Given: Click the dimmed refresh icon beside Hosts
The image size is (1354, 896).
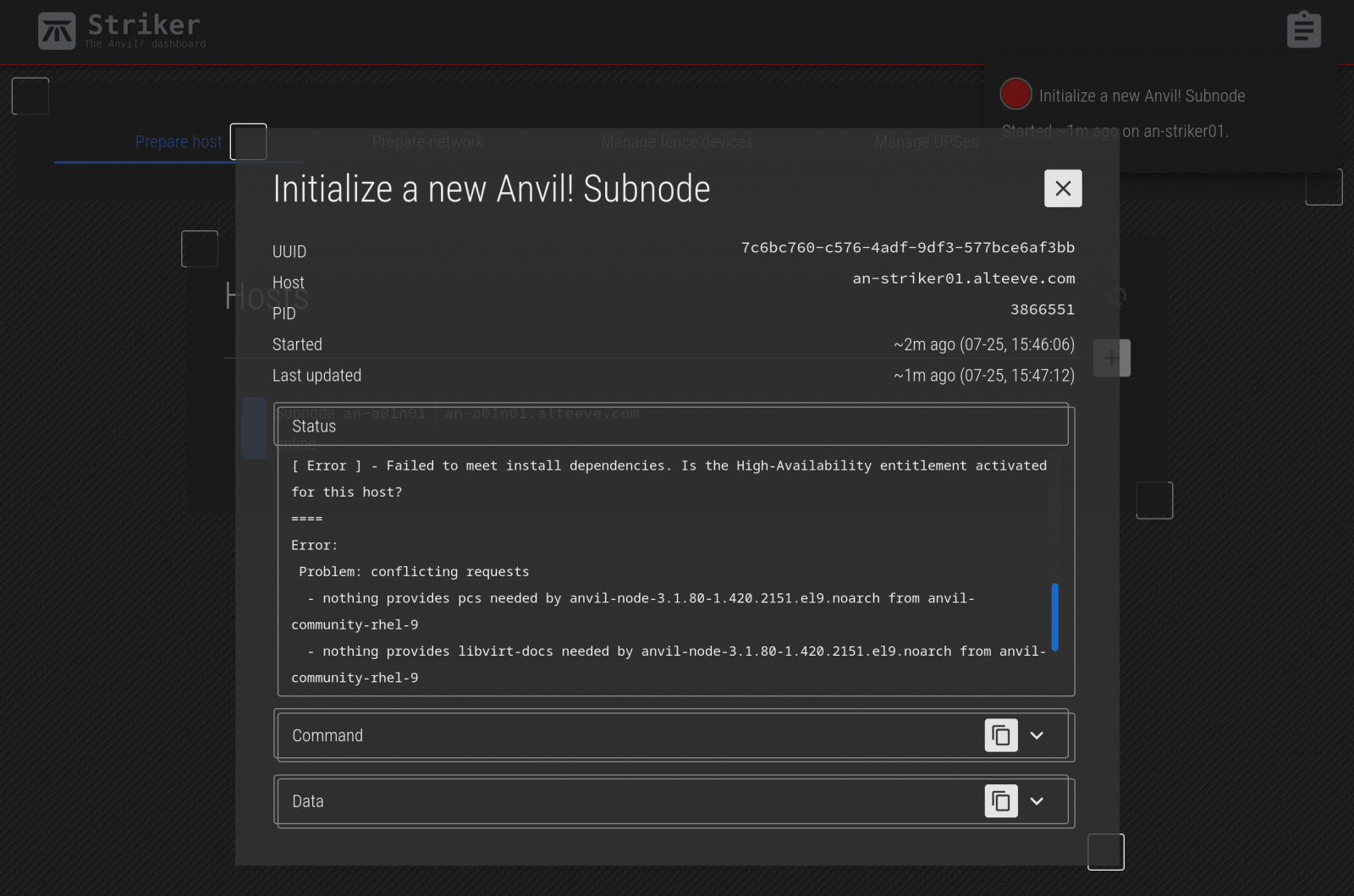Looking at the screenshot, I should point(1117,296).
